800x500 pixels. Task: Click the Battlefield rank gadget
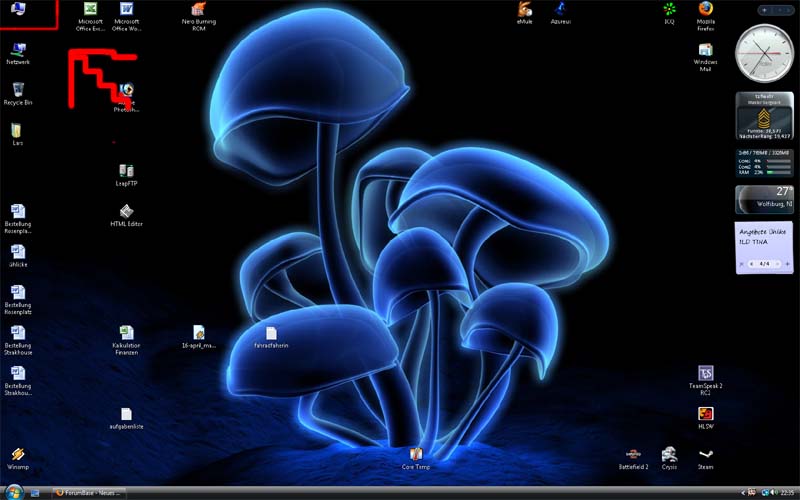pos(764,116)
